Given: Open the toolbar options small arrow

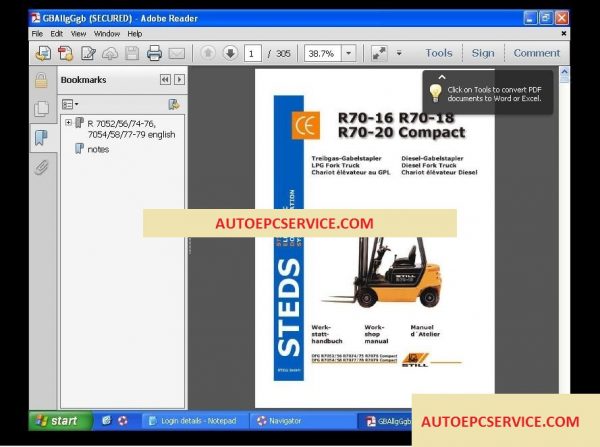Looking at the screenshot, I should tap(399, 53).
